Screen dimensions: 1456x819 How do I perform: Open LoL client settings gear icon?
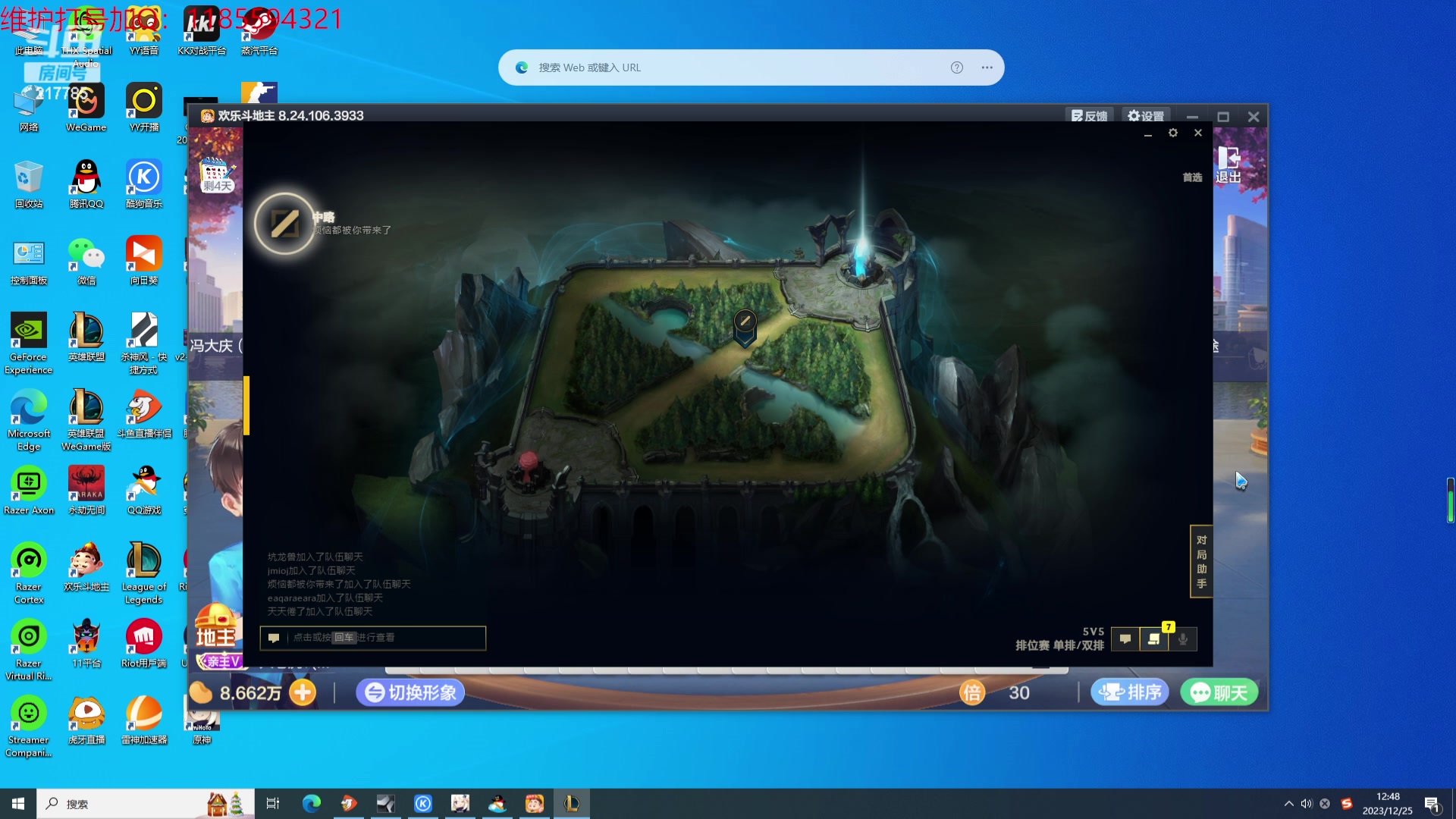click(1173, 133)
